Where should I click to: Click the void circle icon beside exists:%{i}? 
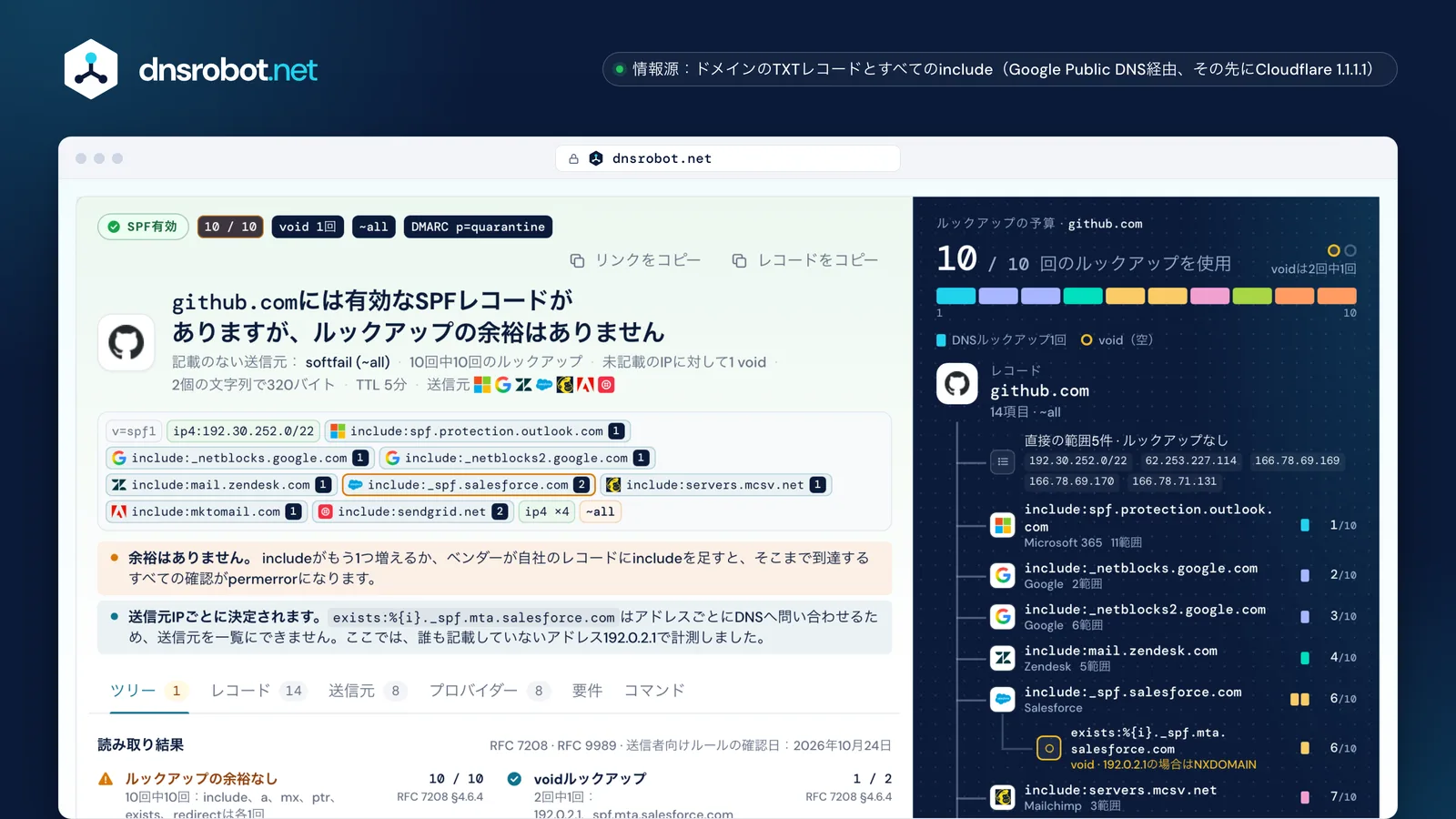1049,748
